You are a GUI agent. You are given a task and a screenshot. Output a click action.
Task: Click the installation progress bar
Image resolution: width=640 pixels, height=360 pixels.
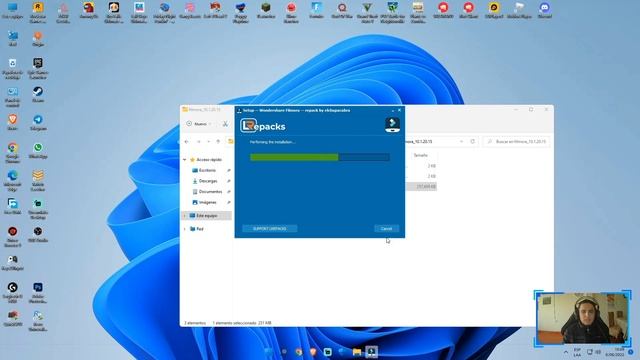tap(320, 157)
